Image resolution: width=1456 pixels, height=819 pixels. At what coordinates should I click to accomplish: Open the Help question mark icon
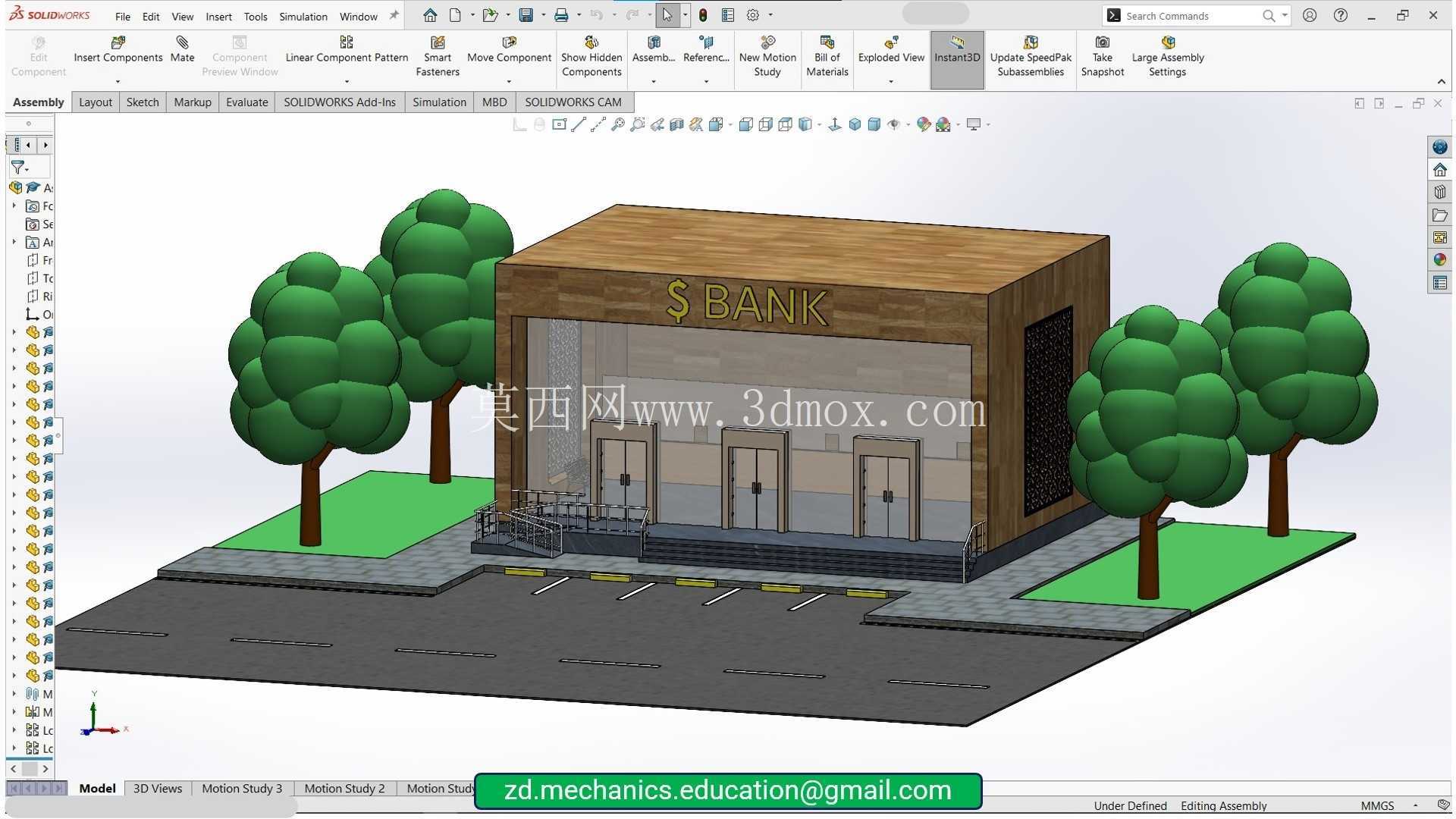pyautogui.click(x=1341, y=15)
